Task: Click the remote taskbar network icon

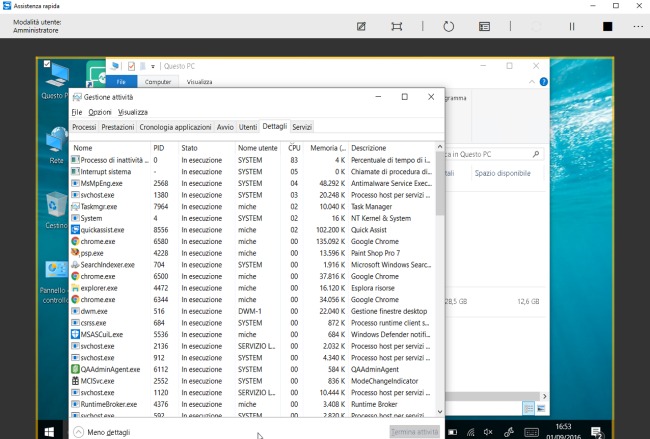Action: tap(471, 432)
